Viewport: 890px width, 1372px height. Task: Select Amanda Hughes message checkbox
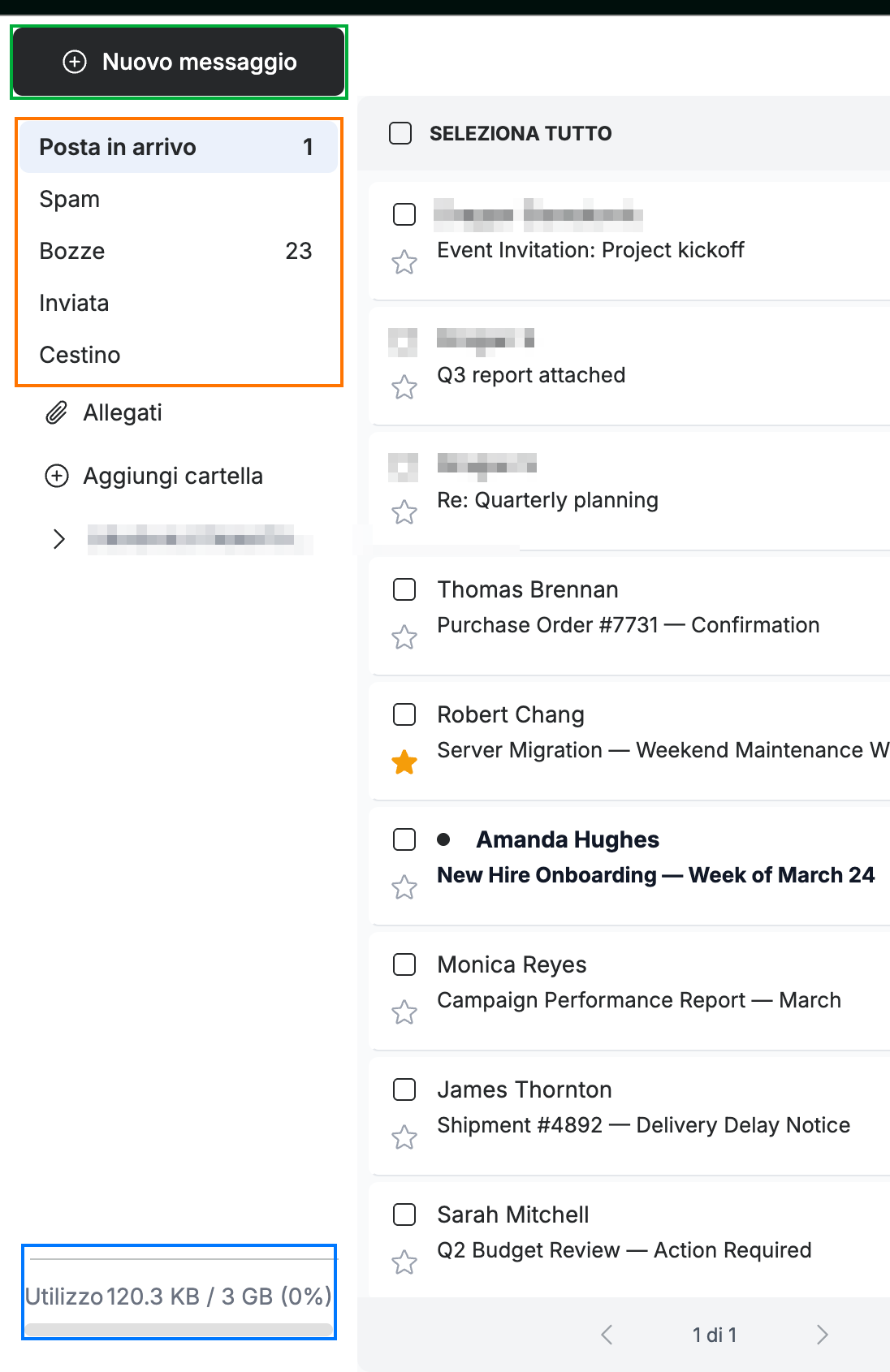[404, 839]
